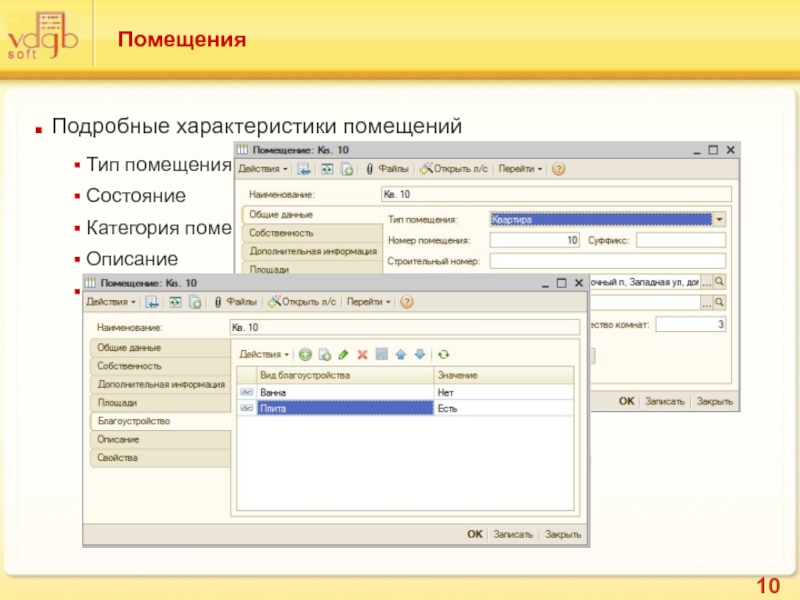The height and width of the screenshot is (600, 800).
Task: Open Действия menu in front window toolbar
Action: [x=111, y=302]
